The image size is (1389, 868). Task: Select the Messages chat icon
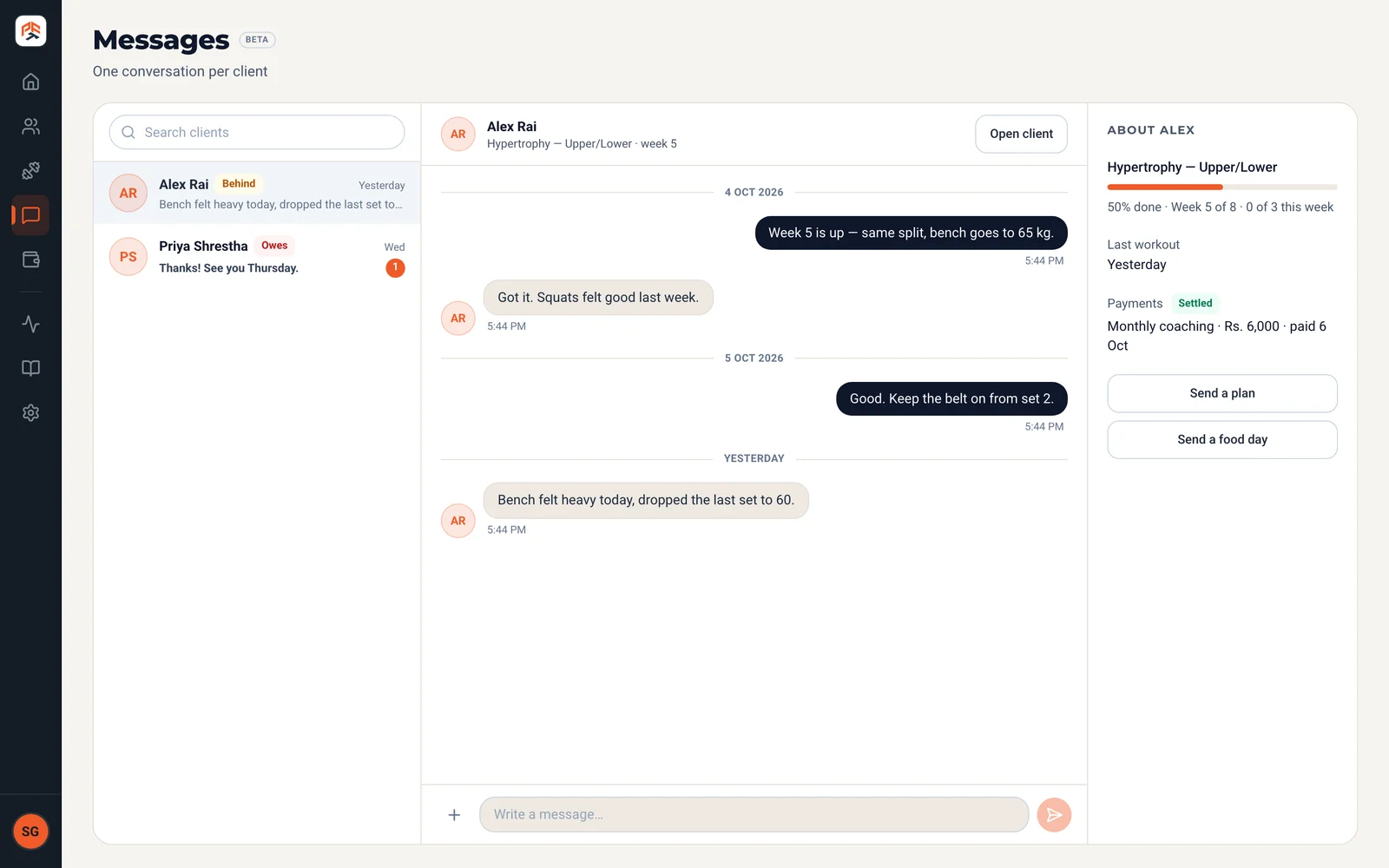click(30, 215)
